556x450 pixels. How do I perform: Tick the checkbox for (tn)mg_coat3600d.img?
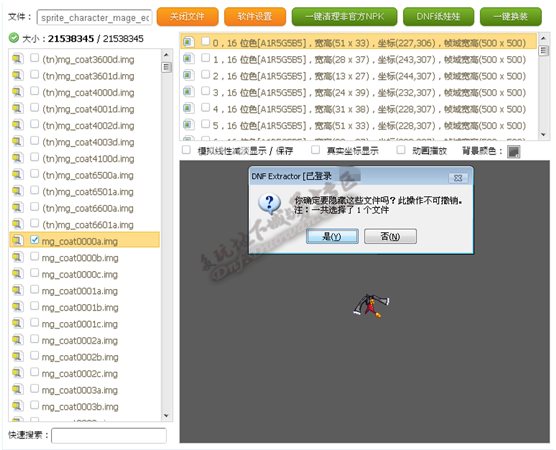[x=34, y=57]
